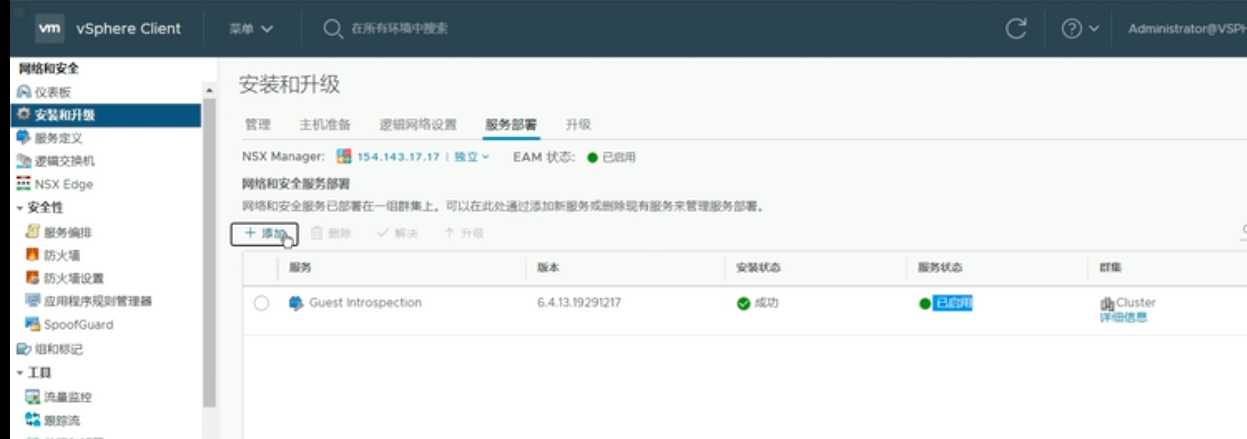The height and width of the screenshot is (439, 1247).
Task: Switch to the 逻辑网络设置 tab
Action: pos(418,125)
